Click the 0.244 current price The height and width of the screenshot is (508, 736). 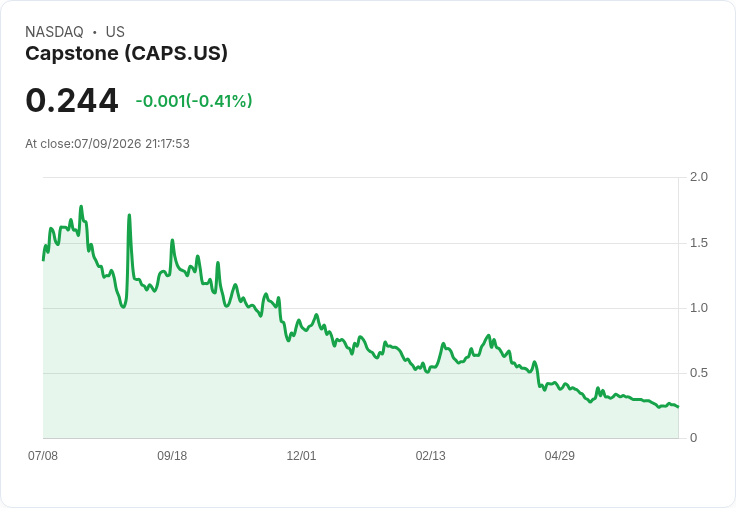click(72, 100)
